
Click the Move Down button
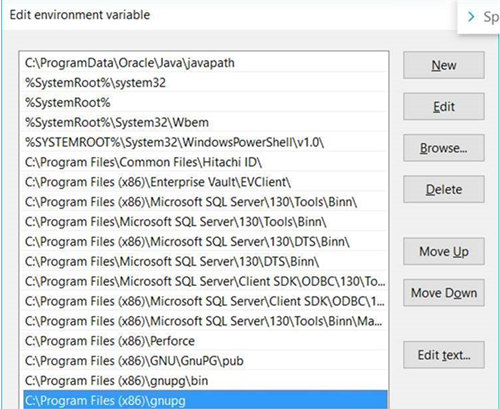pos(444,293)
